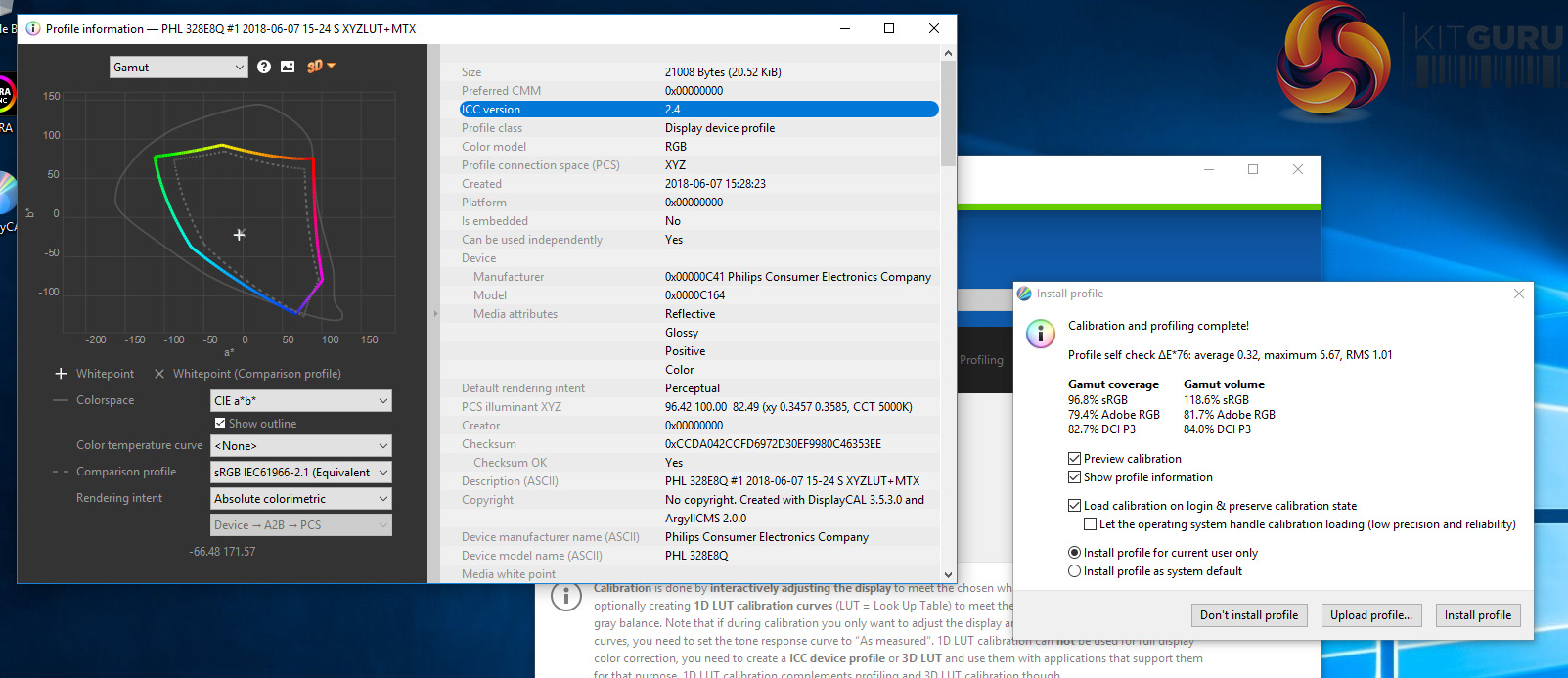Image resolution: width=1568 pixels, height=678 pixels.
Task: Open the Gamut plot type dropdown
Action: [x=178, y=68]
